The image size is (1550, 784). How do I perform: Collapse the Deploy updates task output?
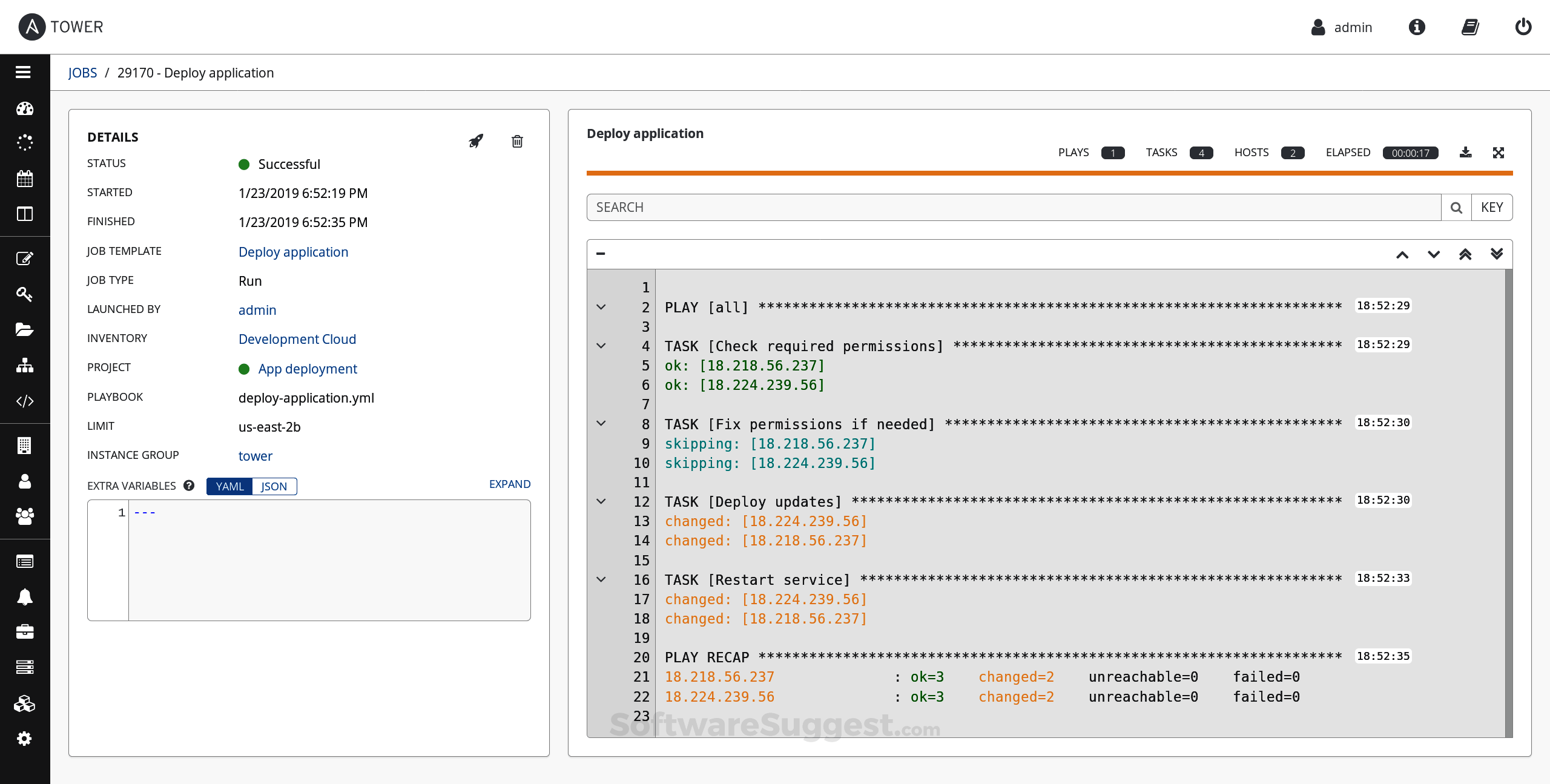point(601,501)
